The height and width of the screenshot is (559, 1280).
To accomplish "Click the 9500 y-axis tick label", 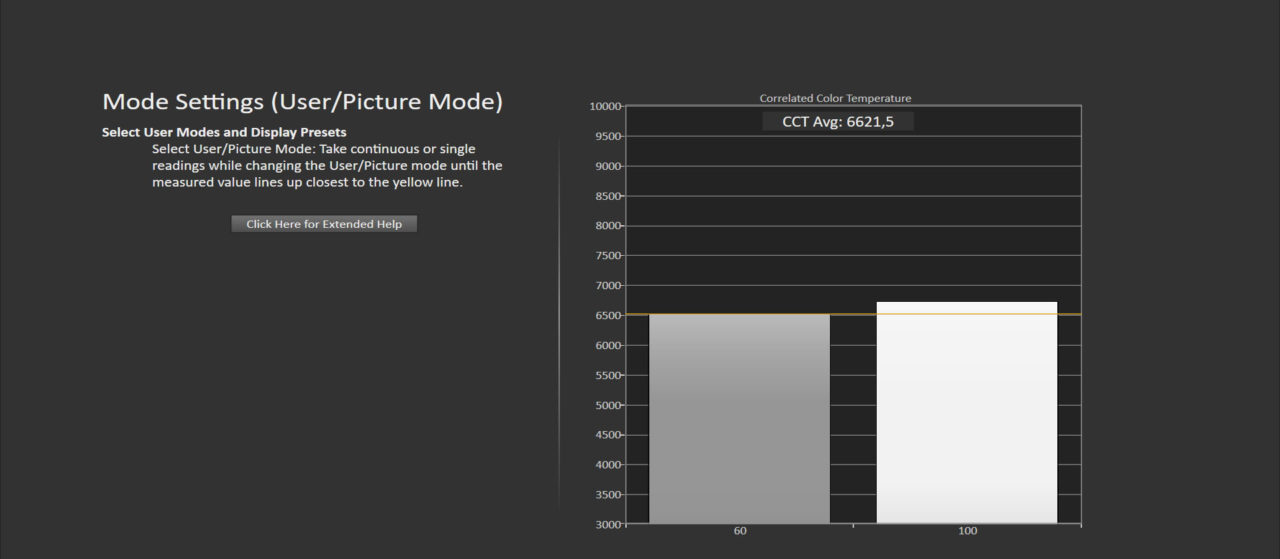I will tap(608, 136).
